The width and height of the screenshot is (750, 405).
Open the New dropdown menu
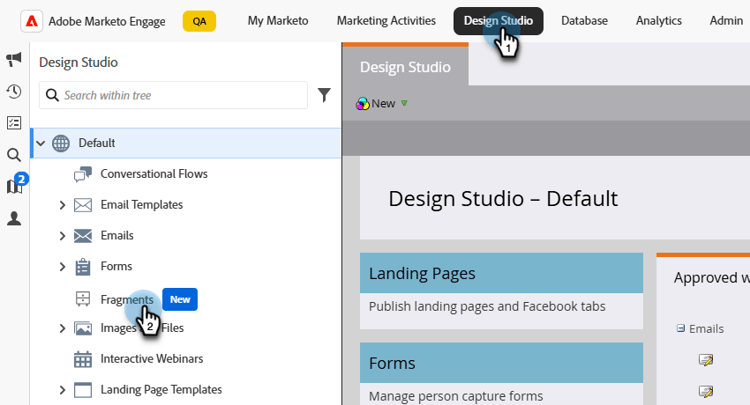tap(383, 103)
